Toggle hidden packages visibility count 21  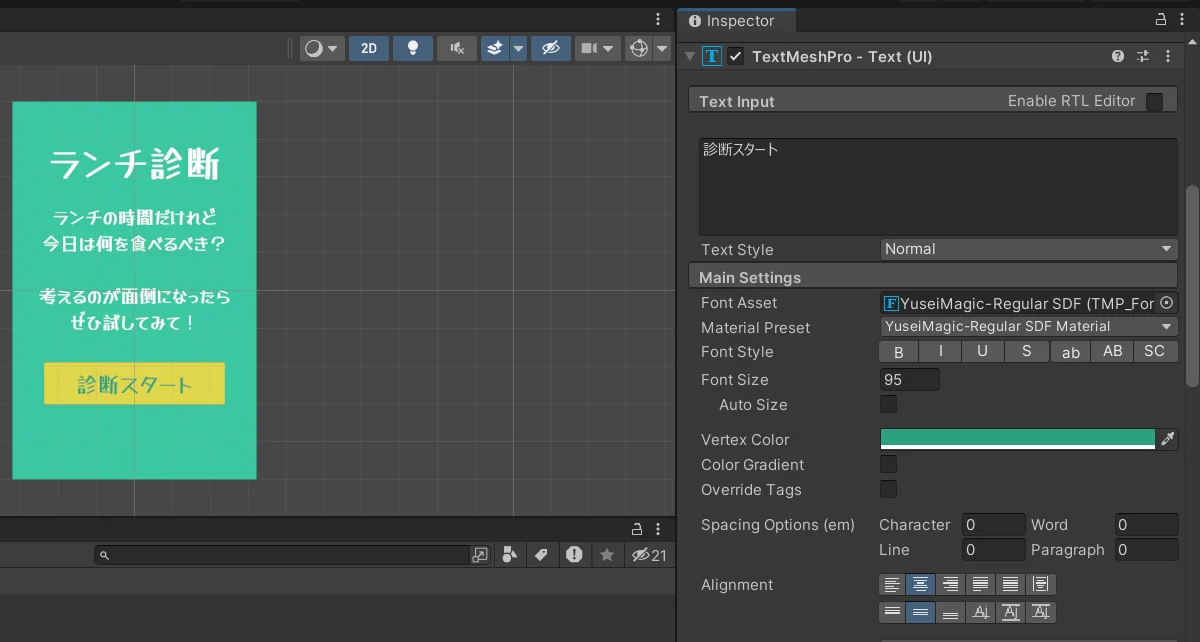click(648, 555)
